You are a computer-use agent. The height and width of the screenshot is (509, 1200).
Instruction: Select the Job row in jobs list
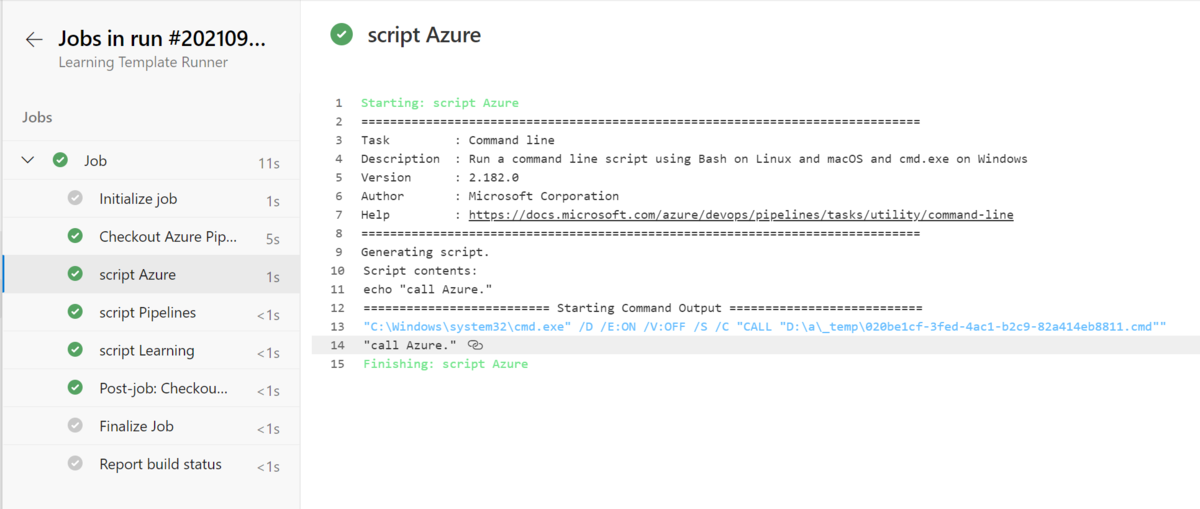point(150,161)
